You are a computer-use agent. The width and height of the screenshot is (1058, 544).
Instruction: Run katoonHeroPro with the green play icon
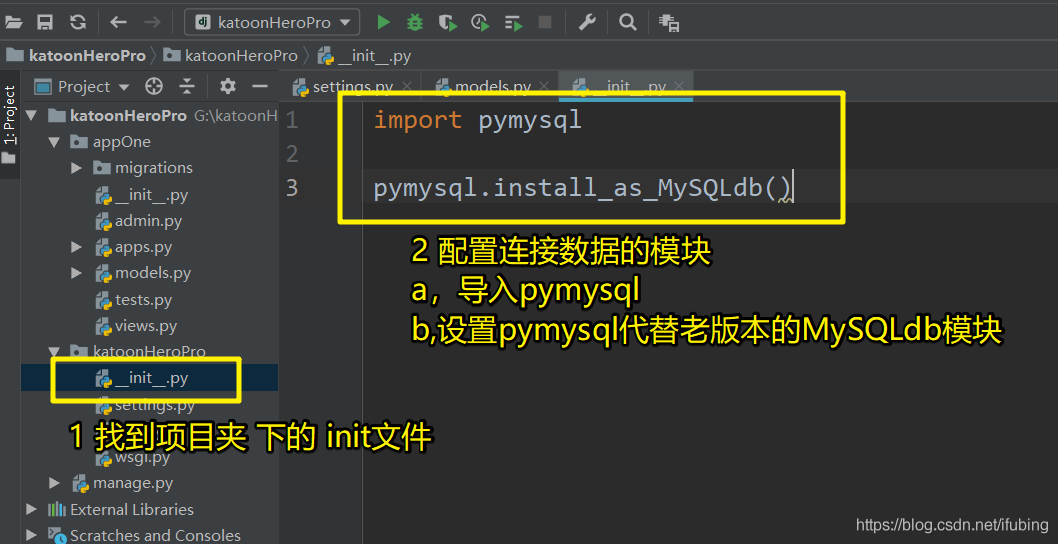pyautogui.click(x=383, y=22)
